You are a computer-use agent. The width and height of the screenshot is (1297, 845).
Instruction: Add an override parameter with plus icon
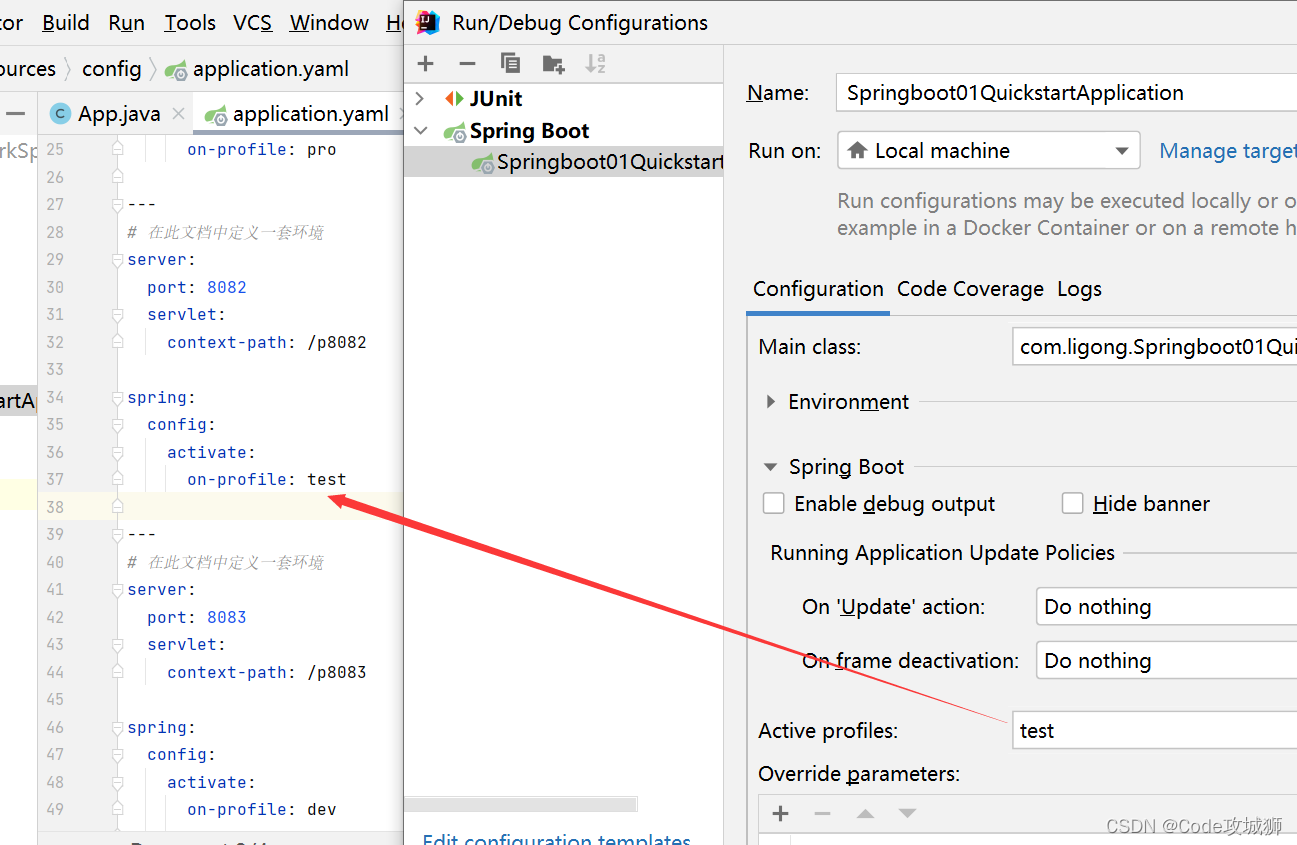(x=781, y=813)
